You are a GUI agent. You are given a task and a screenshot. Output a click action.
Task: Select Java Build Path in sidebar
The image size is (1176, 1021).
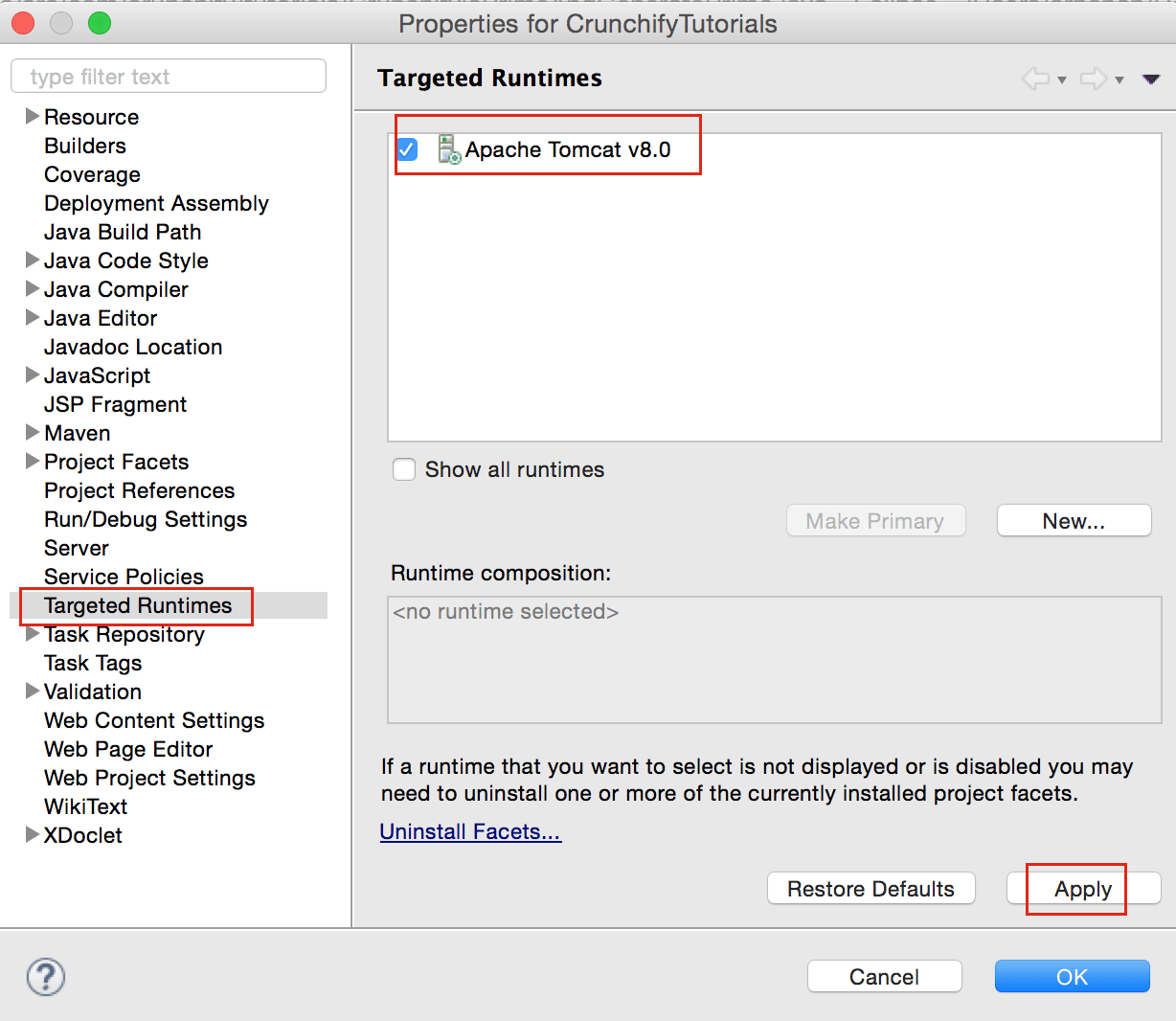pos(123,232)
